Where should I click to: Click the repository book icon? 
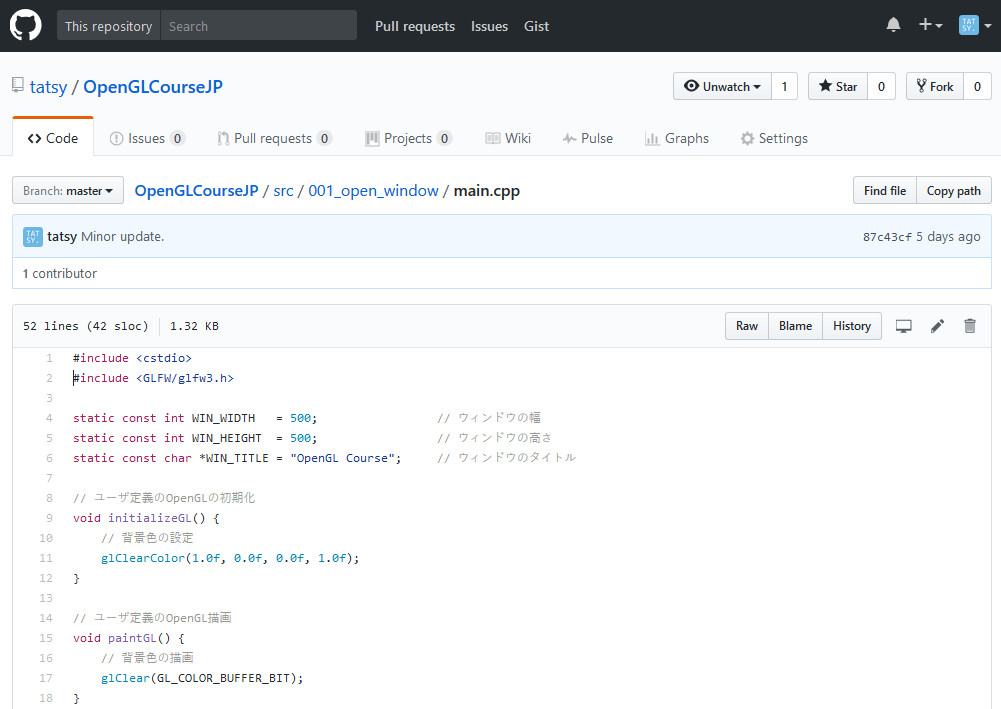pyautogui.click(x=18, y=86)
